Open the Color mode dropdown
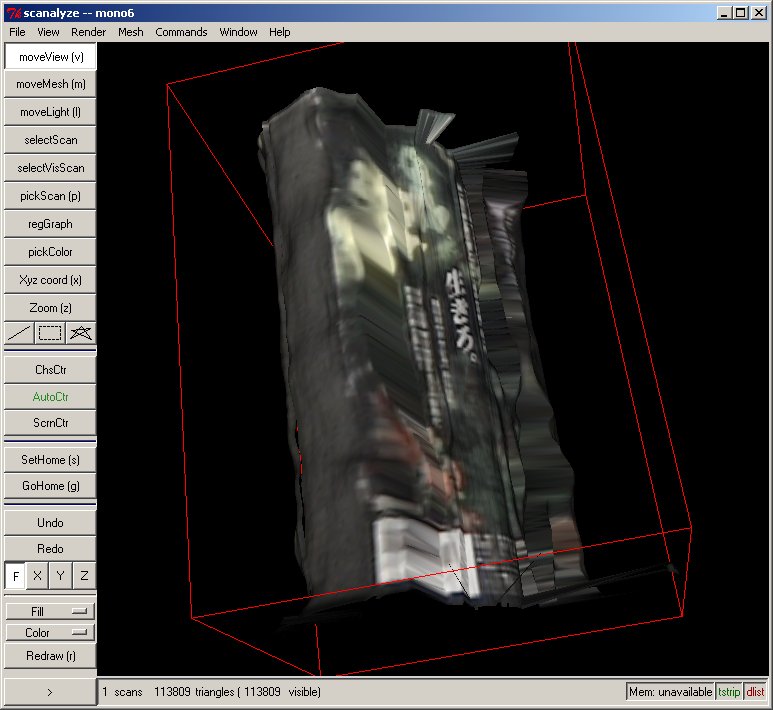Screen dimensions: 773x710 (50, 633)
